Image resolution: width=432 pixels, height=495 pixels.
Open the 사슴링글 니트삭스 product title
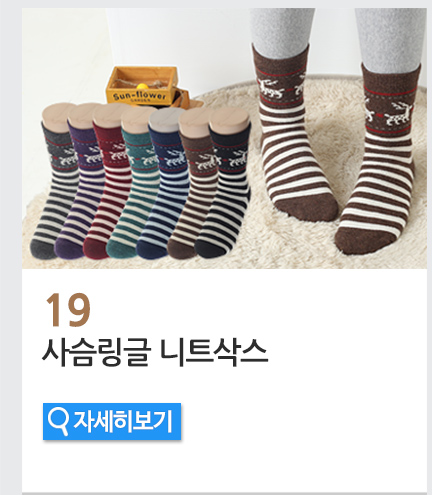[155, 353]
